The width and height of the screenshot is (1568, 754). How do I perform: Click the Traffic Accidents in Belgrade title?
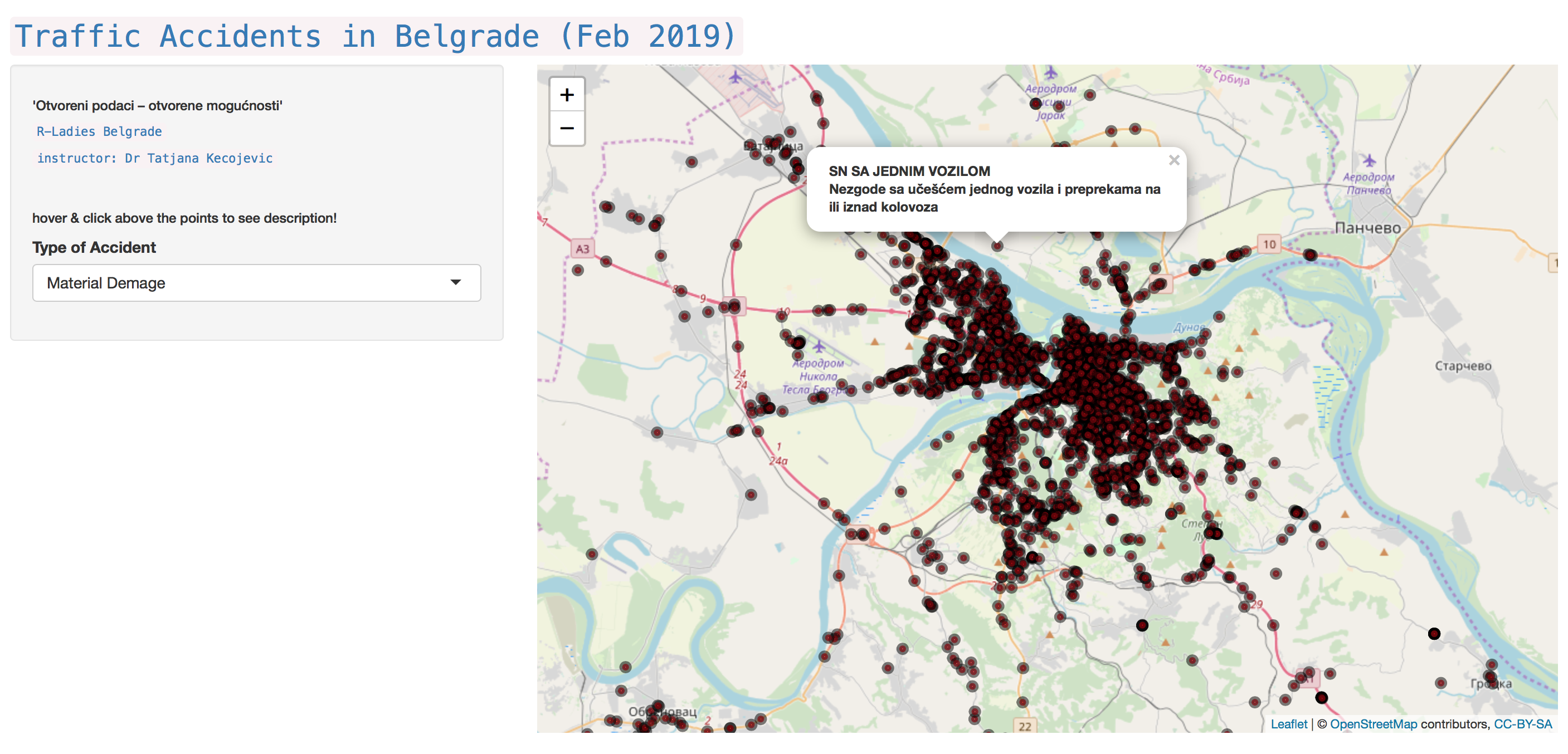click(x=376, y=36)
